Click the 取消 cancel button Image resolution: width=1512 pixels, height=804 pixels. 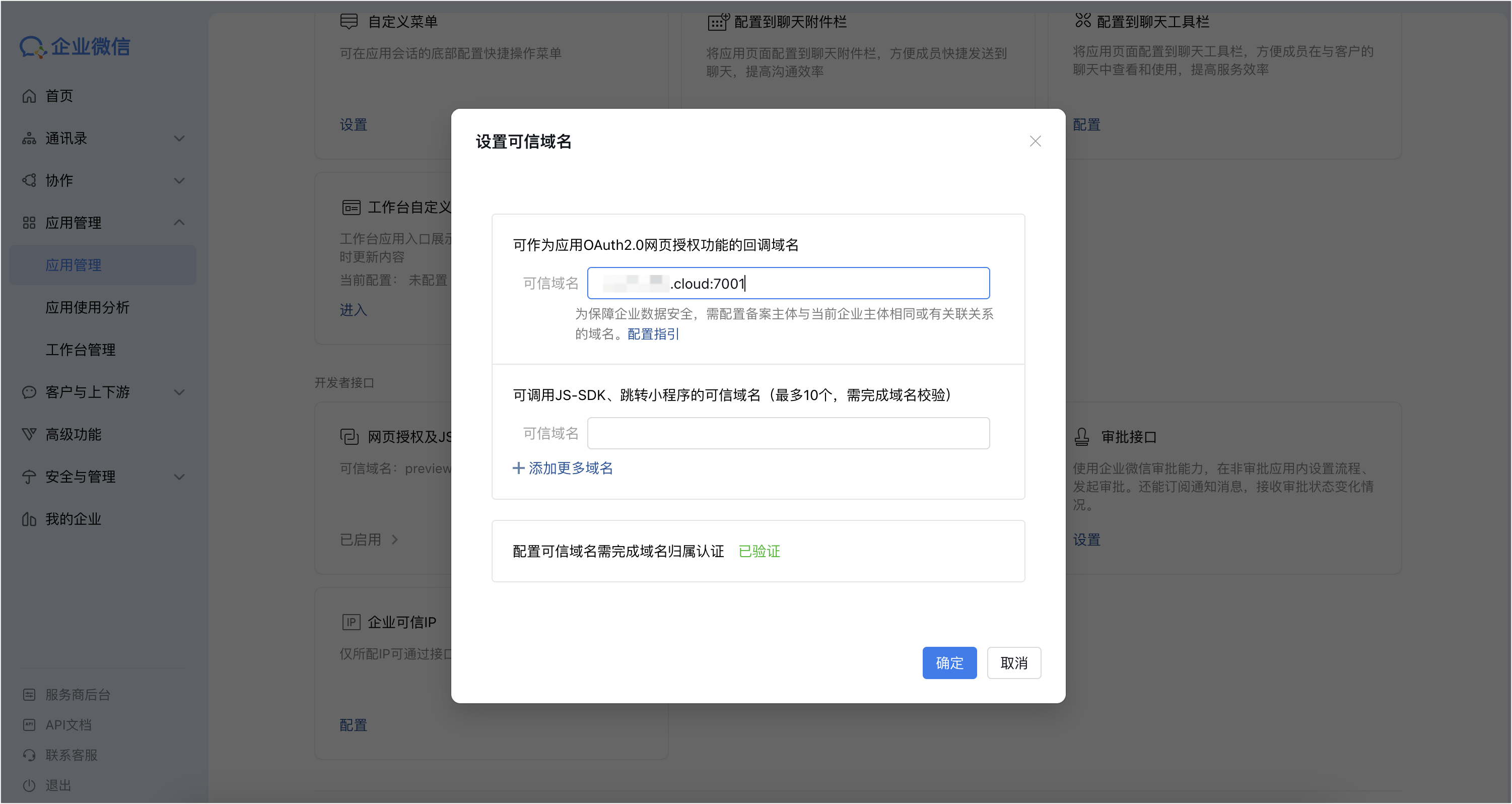(1014, 662)
